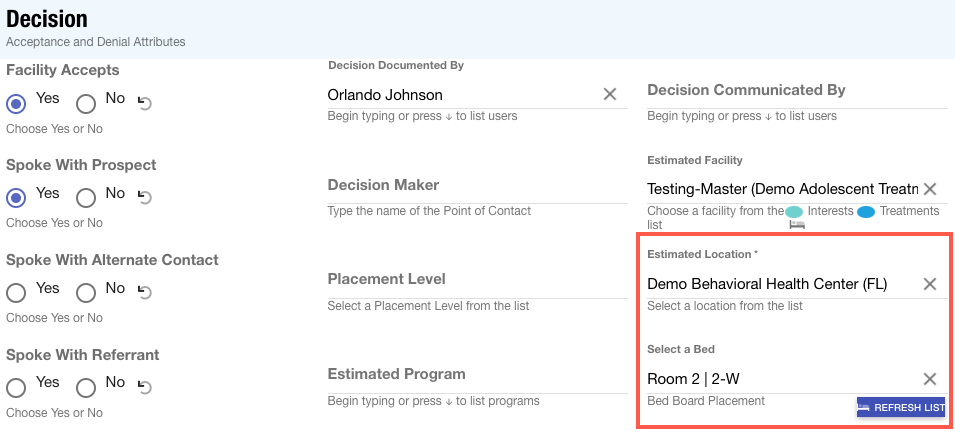Select No for Spoke With Referrant
The image size is (955, 440).
(x=86, y=387)
